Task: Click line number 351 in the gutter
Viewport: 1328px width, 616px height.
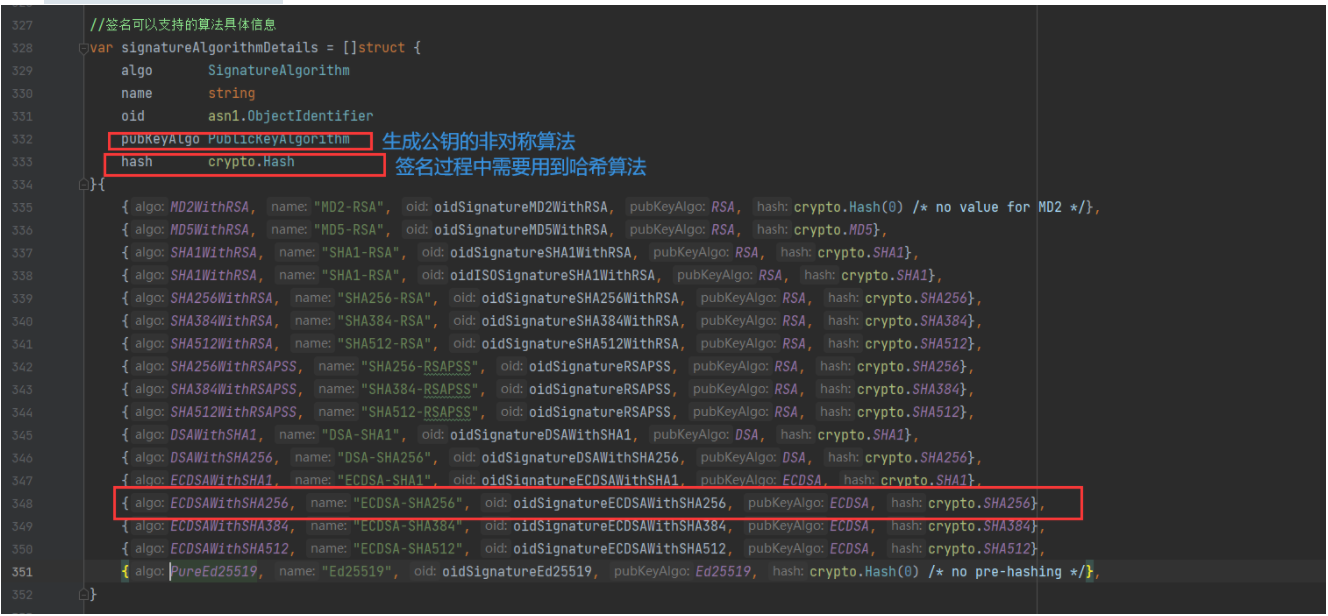Action: point(23,571)
